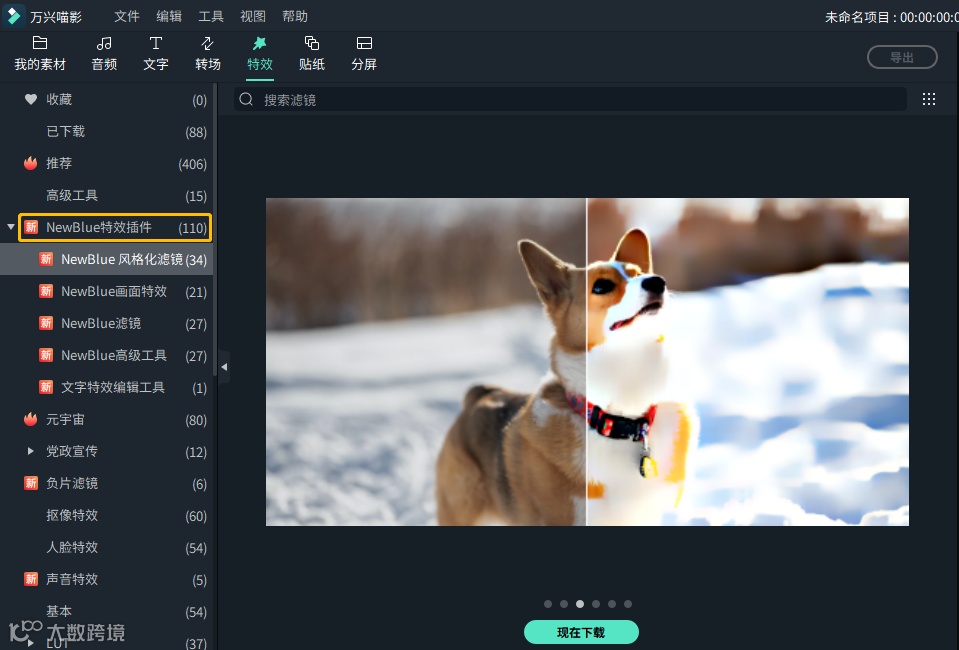Select the NewBlue特效插件 category

pyautogui.click(x=115, y=227)
